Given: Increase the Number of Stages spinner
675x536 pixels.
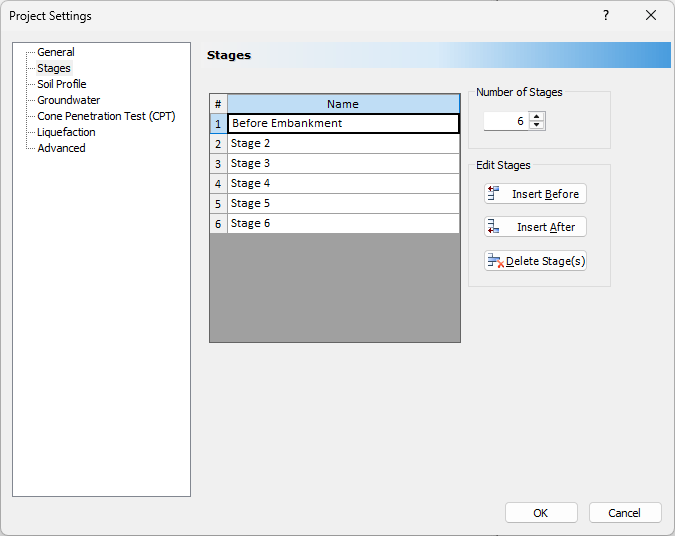Looking at the screenshot, I should coord(536,117).
